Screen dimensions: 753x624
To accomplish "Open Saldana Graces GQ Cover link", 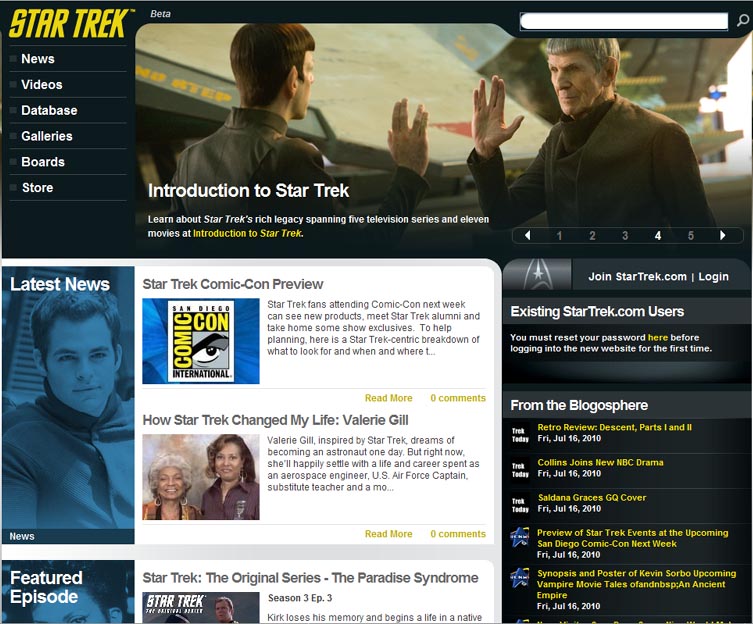I will click(x=592, y=498).
